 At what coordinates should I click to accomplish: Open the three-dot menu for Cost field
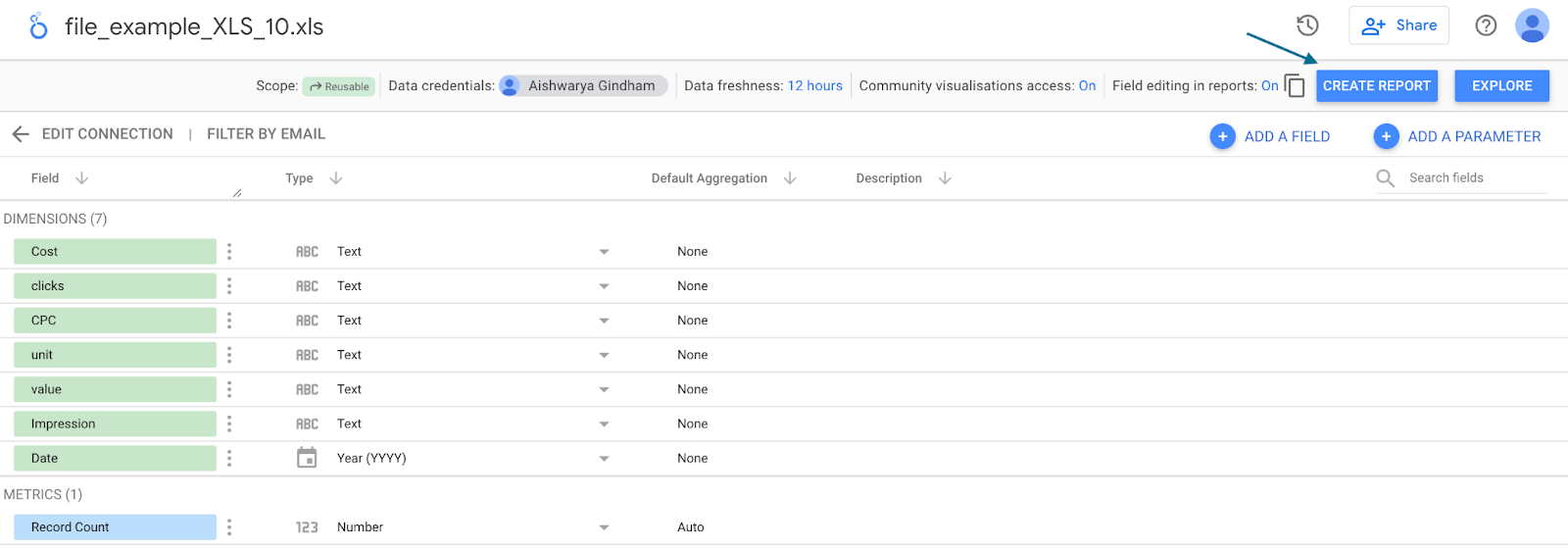click(229, 252)
